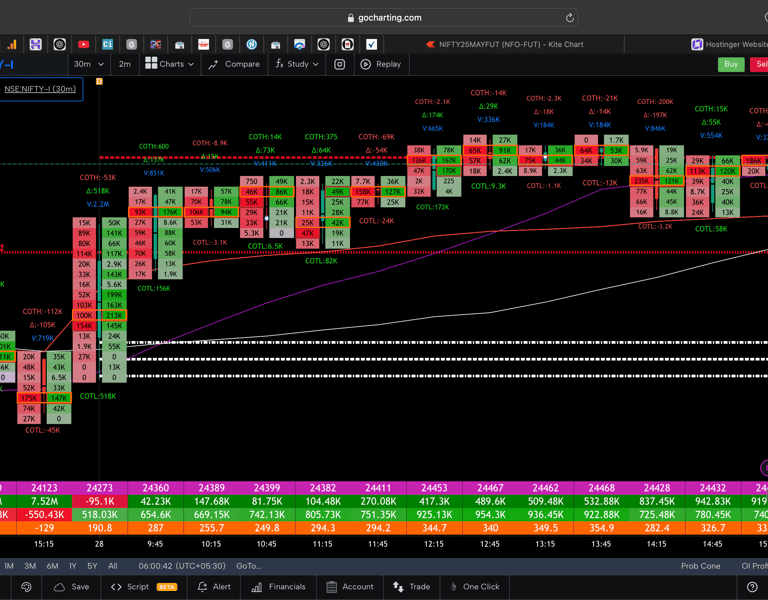Click the NSE:NIFTY-I (30m) symbol label
The height and width of the screenshot is (600, 768).
click(40, 89)
